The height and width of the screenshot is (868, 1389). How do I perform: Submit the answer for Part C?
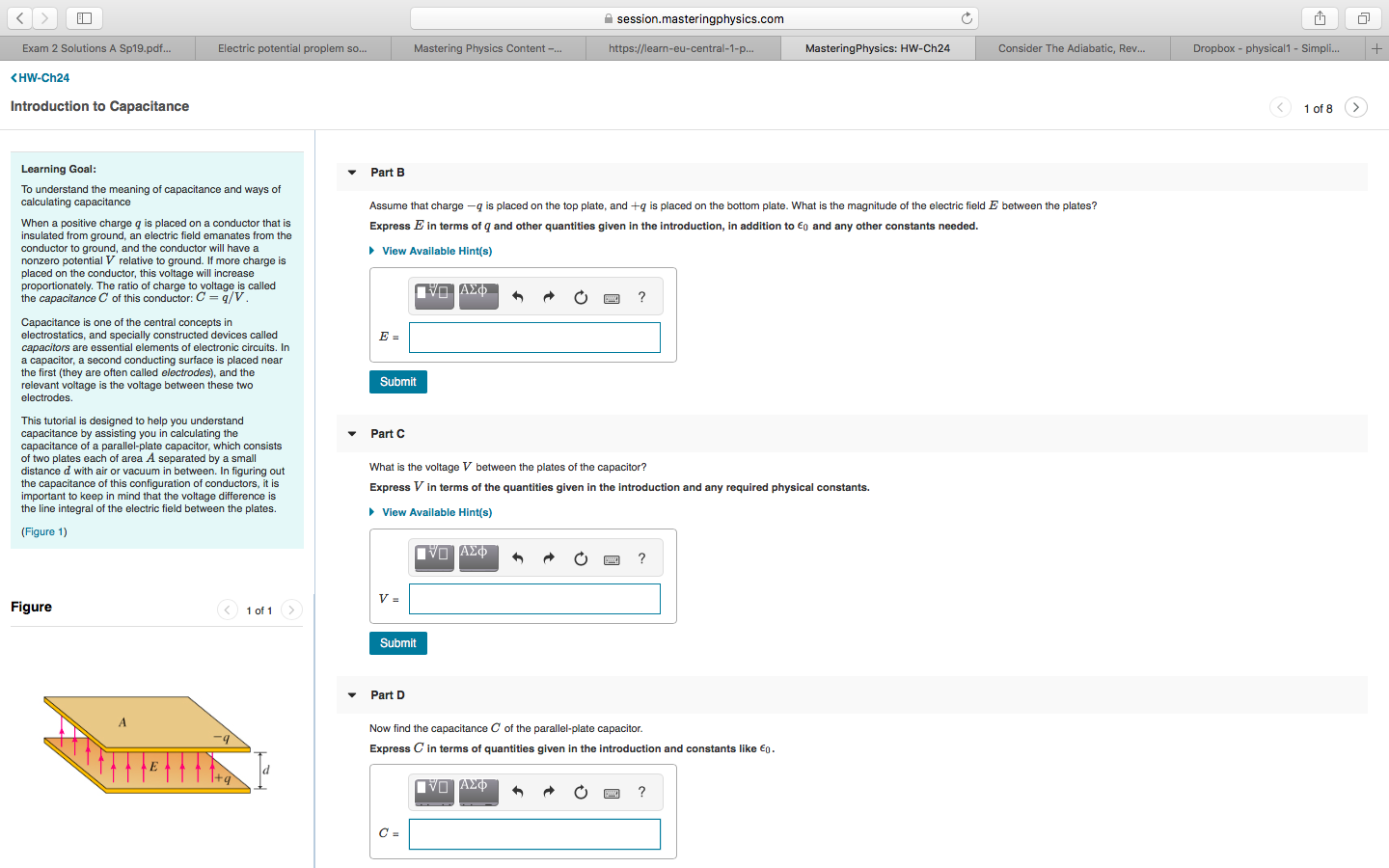(x=397, y=642)
